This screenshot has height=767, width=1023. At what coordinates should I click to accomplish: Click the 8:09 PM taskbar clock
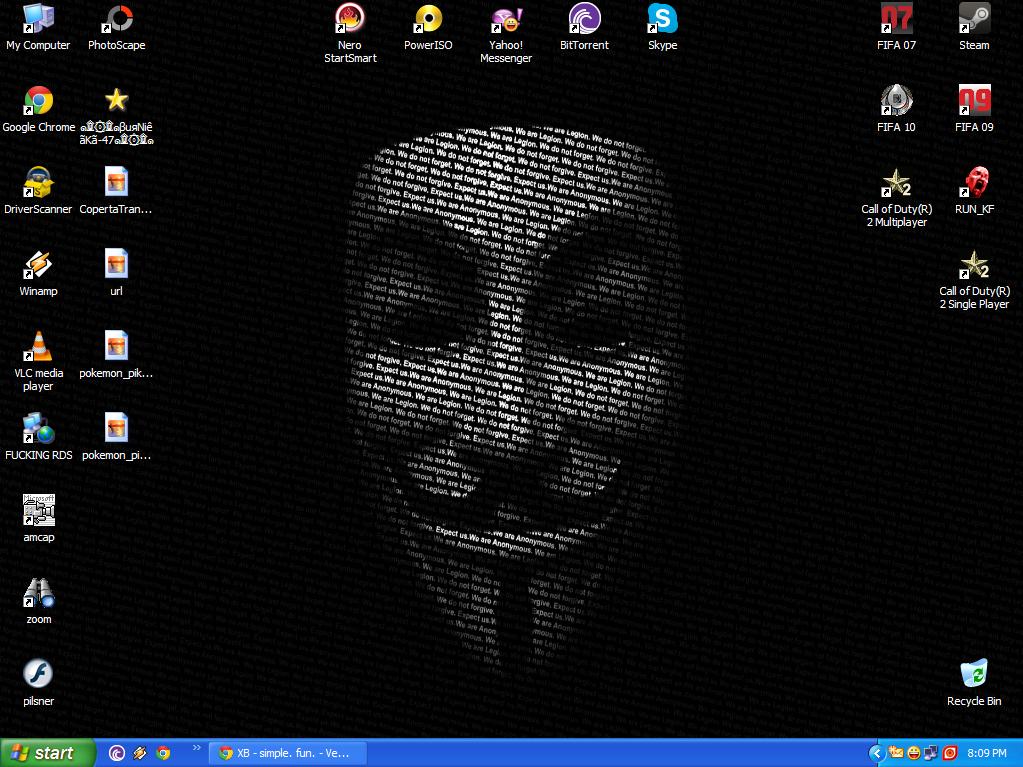pos(987,753)
